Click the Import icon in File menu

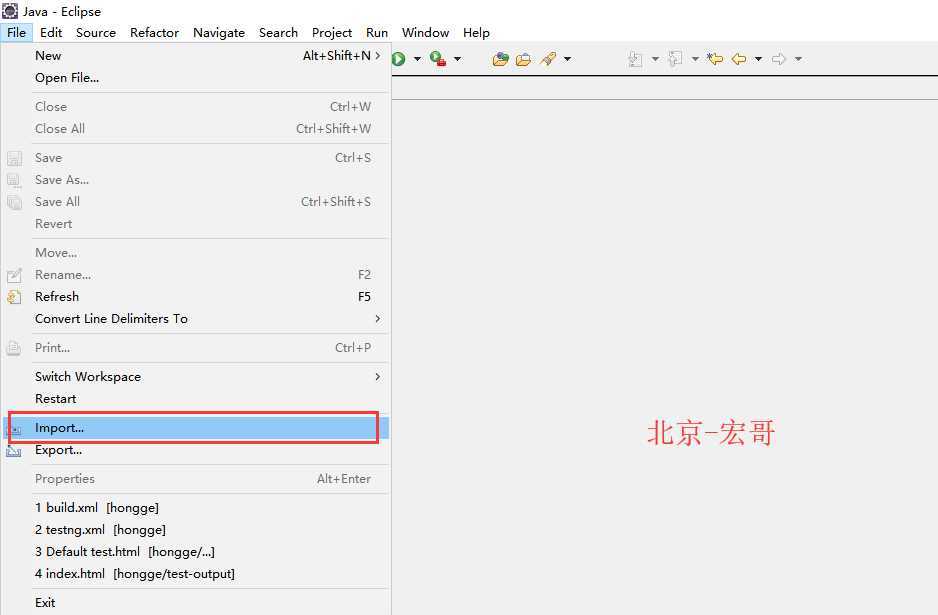pyautogui.click(x=14, y=429)
